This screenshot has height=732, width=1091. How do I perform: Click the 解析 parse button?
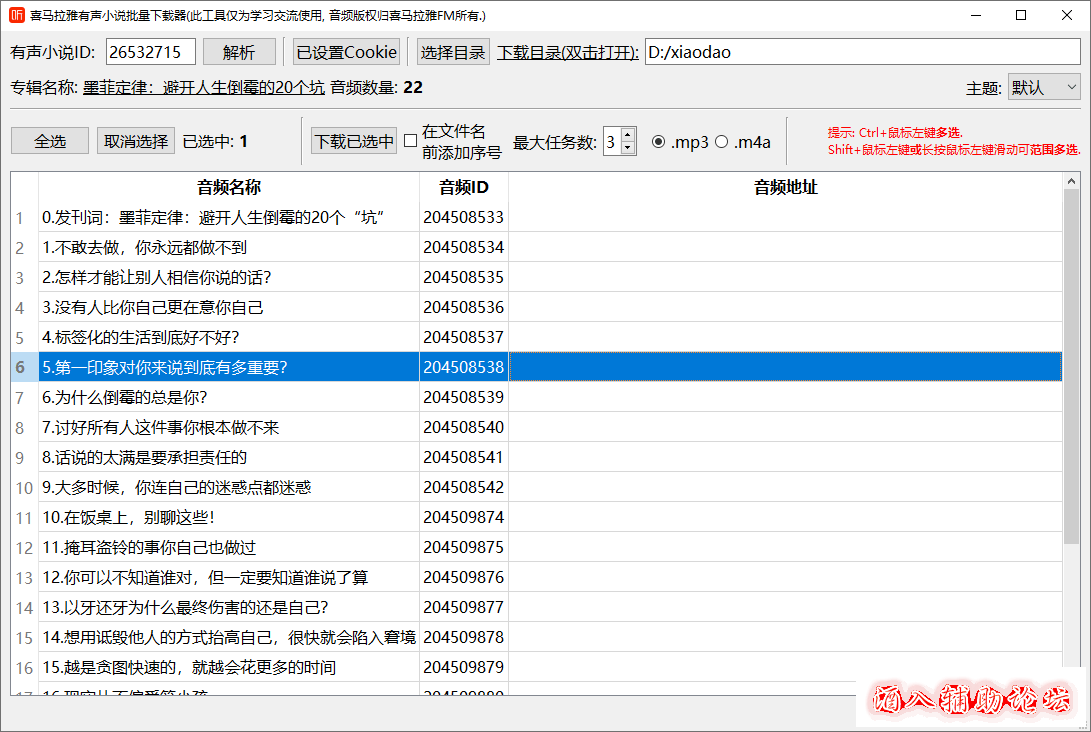(239, 52)
